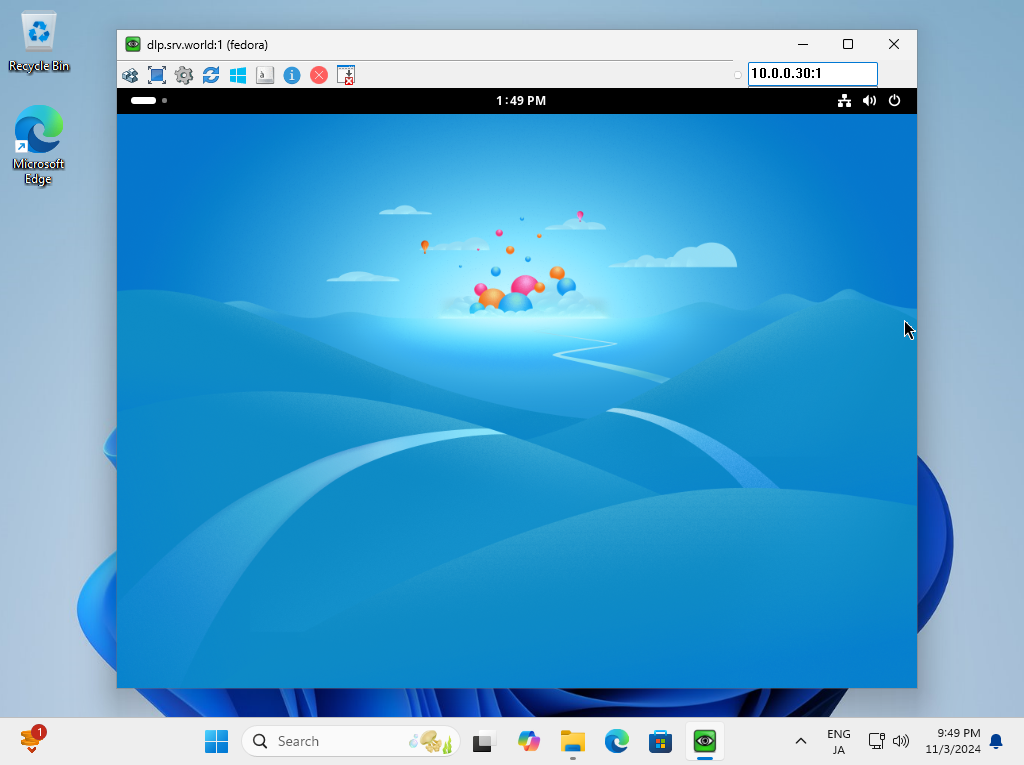This screenshot has height=765, width=1024.
Task: Expand the hidden icons tray chevron
Action: click(x=801, y=741)
